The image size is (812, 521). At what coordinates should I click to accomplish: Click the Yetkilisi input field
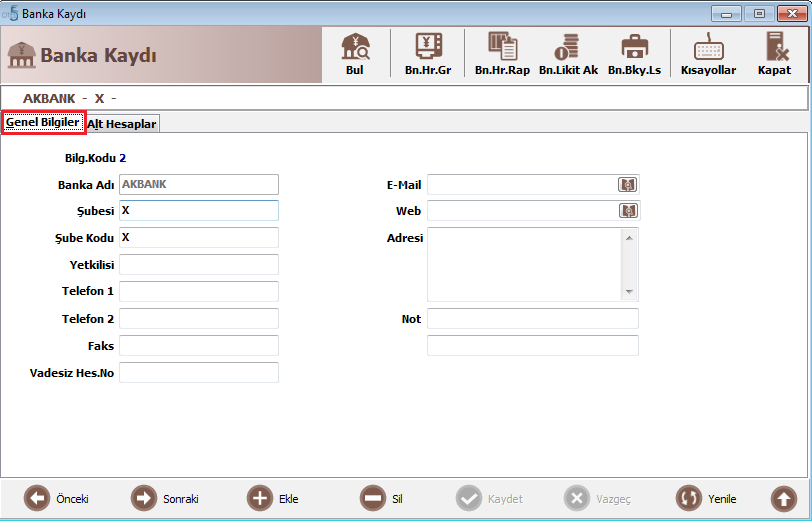[199, 264]
